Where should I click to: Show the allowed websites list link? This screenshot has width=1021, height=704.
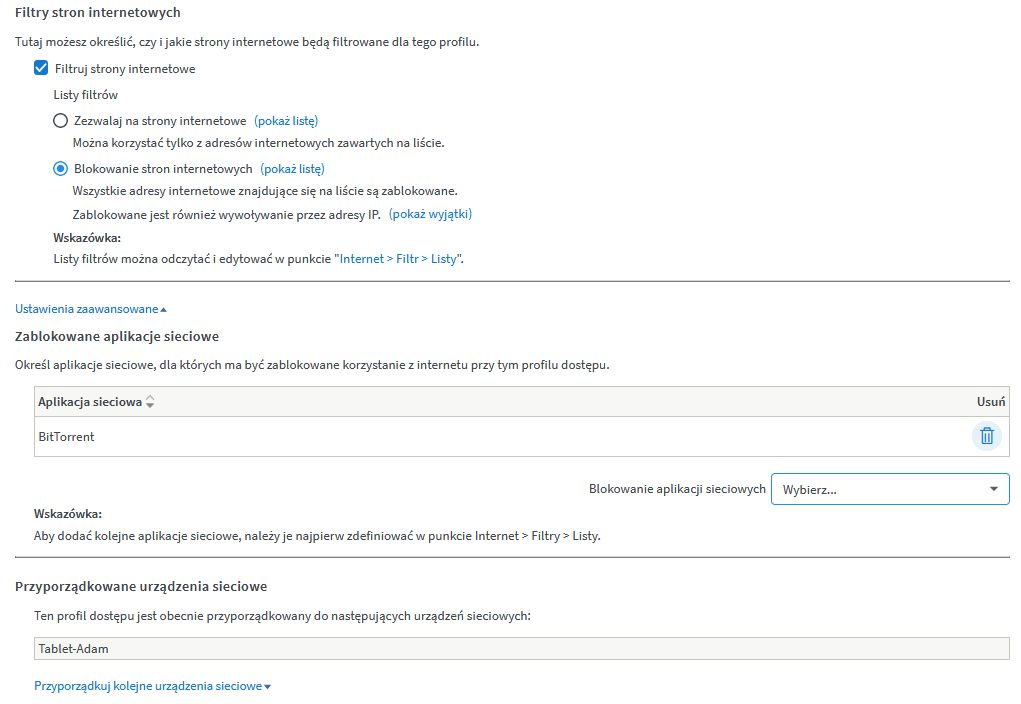pyautogui.click(x=286, y=120)
